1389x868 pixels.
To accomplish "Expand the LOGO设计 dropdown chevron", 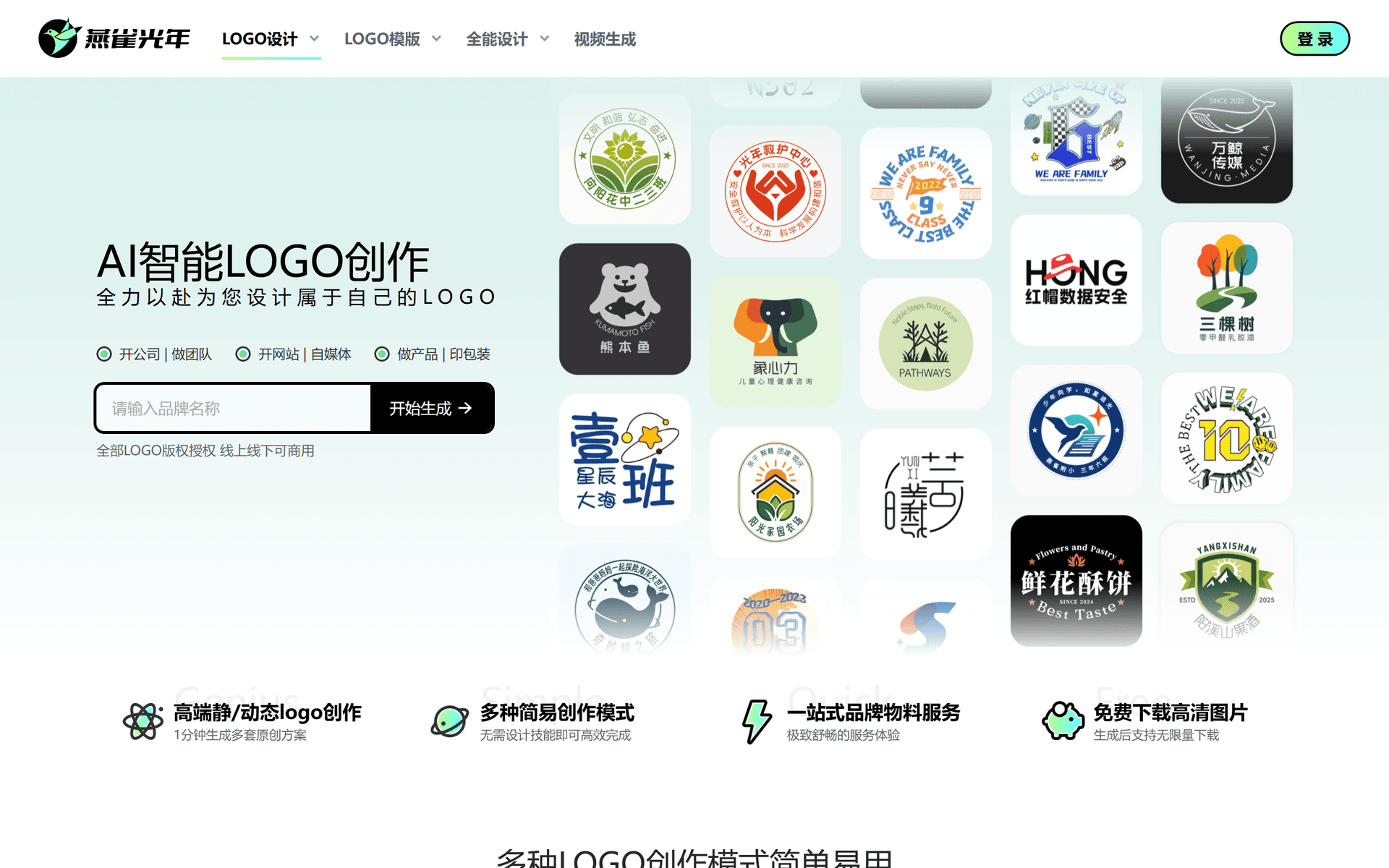I will [x=315, y=39].
